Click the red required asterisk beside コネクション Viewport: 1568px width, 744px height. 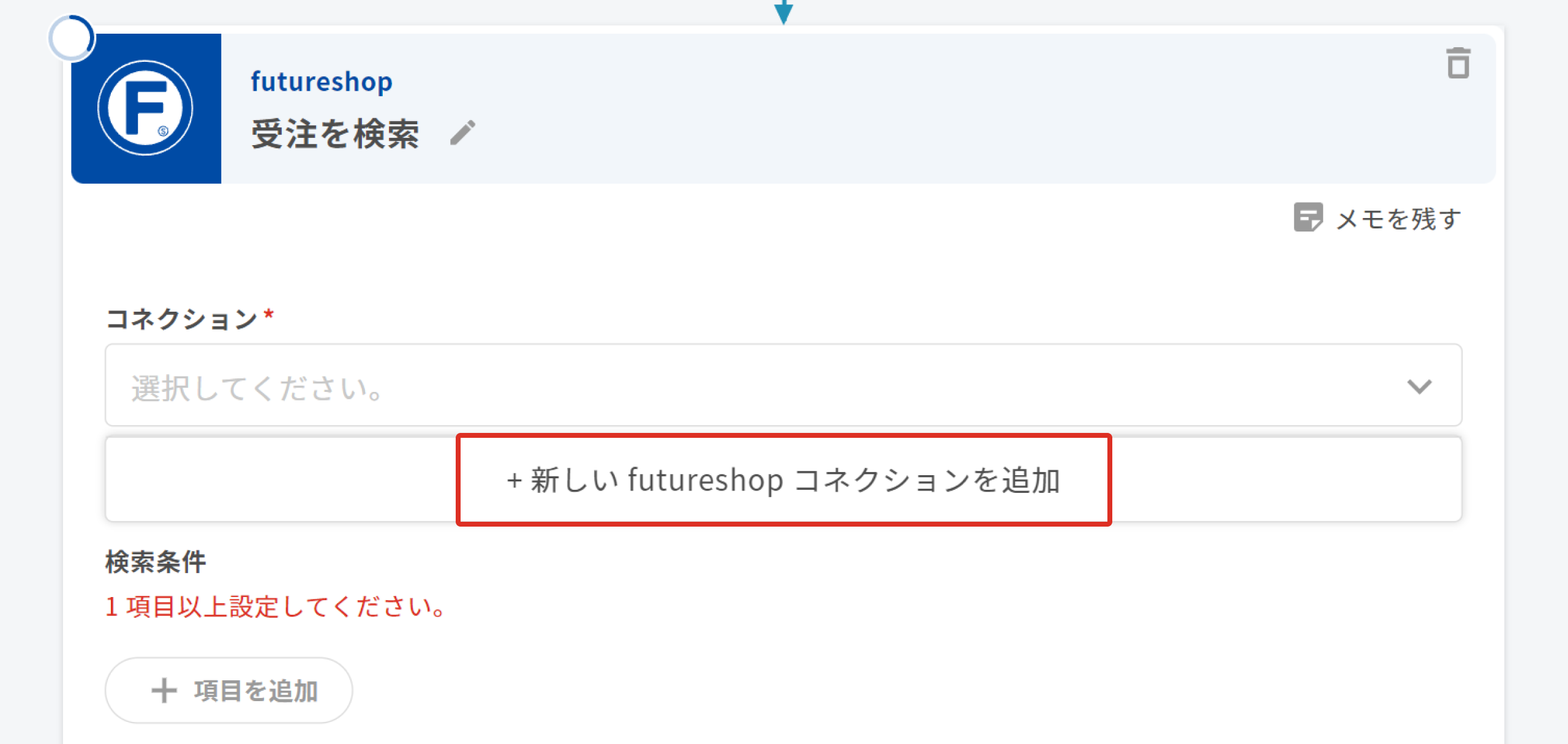(x=268, y=315)
